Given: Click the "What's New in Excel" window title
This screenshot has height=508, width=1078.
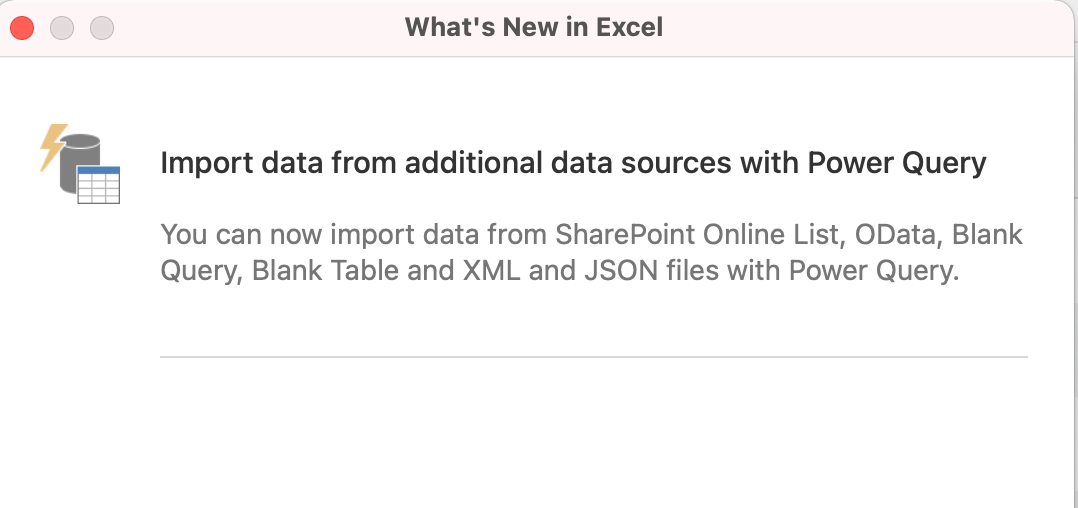Looking at the screenshot, I should tap(534, 27).
